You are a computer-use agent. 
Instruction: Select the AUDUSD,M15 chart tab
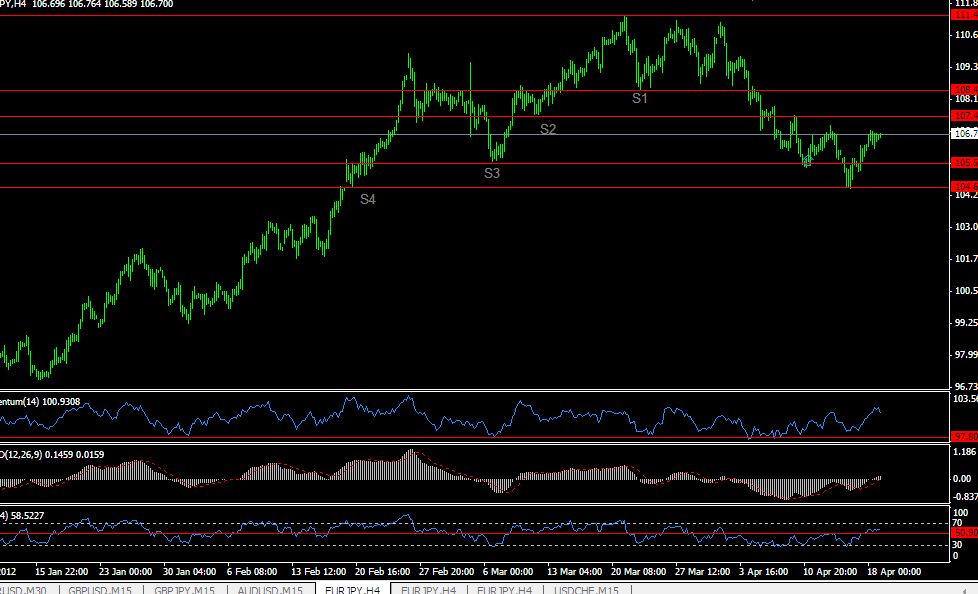[270, 589]
